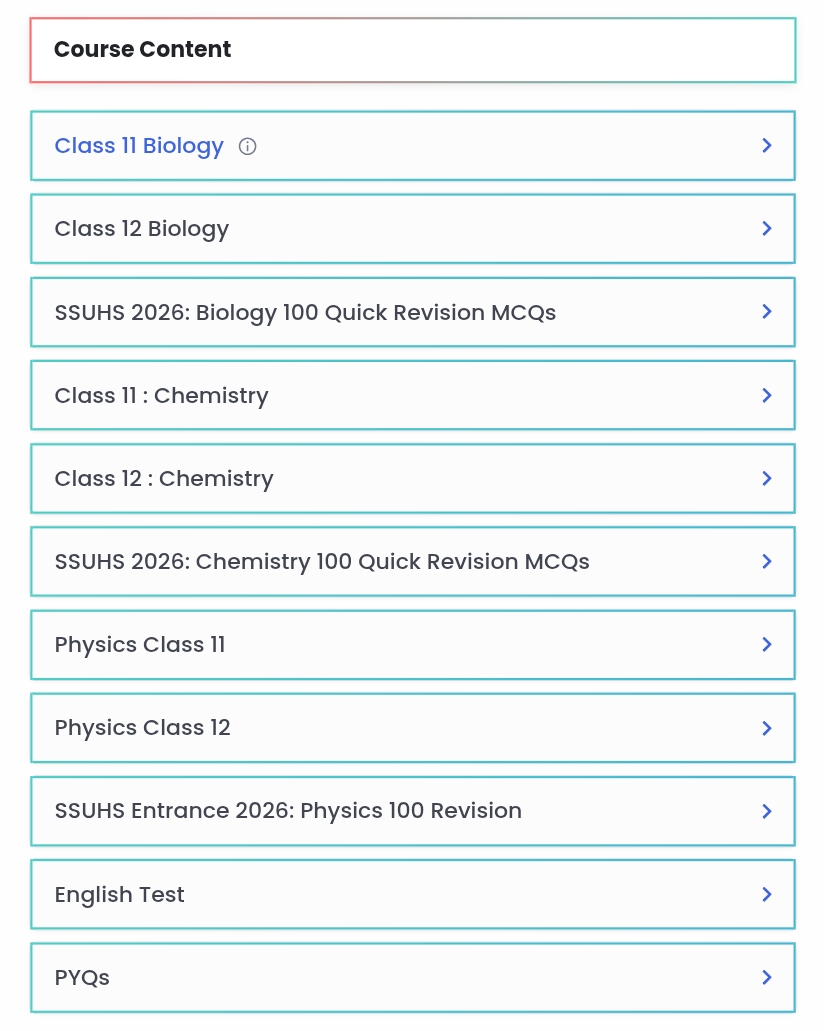The height and width of the screenshot is (1031, 824).
Task: Click the Physics Class 12 arrow icon
Action: click(x=767, y=728)
